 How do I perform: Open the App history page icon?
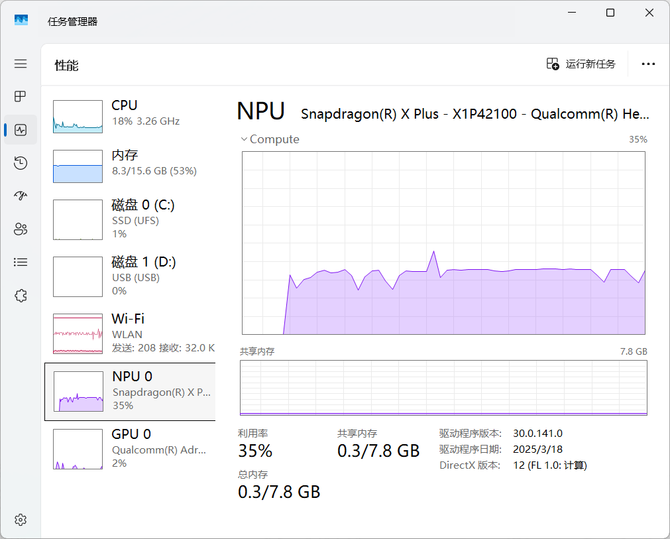pyautogui.click(x=20, y=163)
